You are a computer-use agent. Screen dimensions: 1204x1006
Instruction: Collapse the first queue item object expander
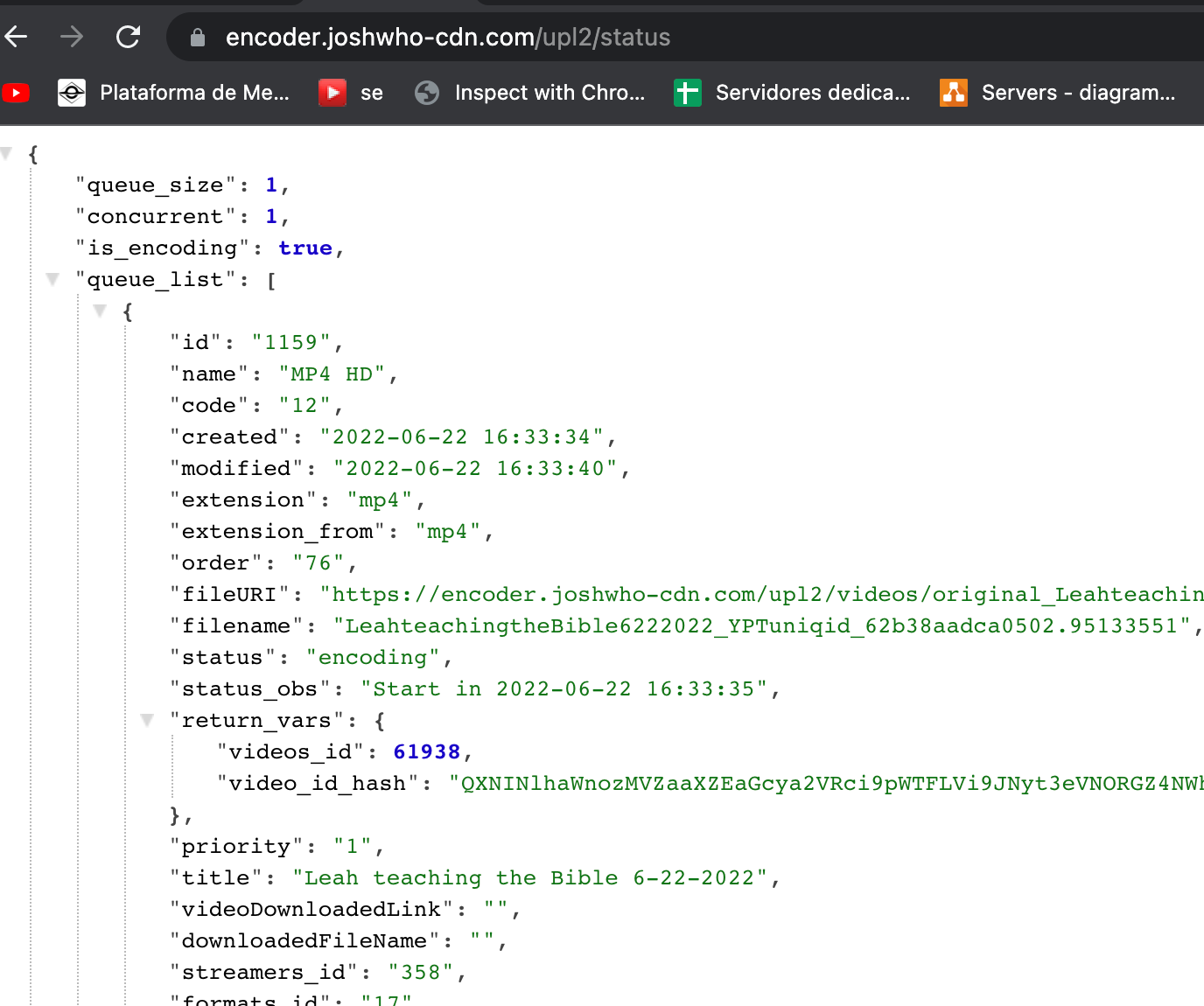point(100,311)
